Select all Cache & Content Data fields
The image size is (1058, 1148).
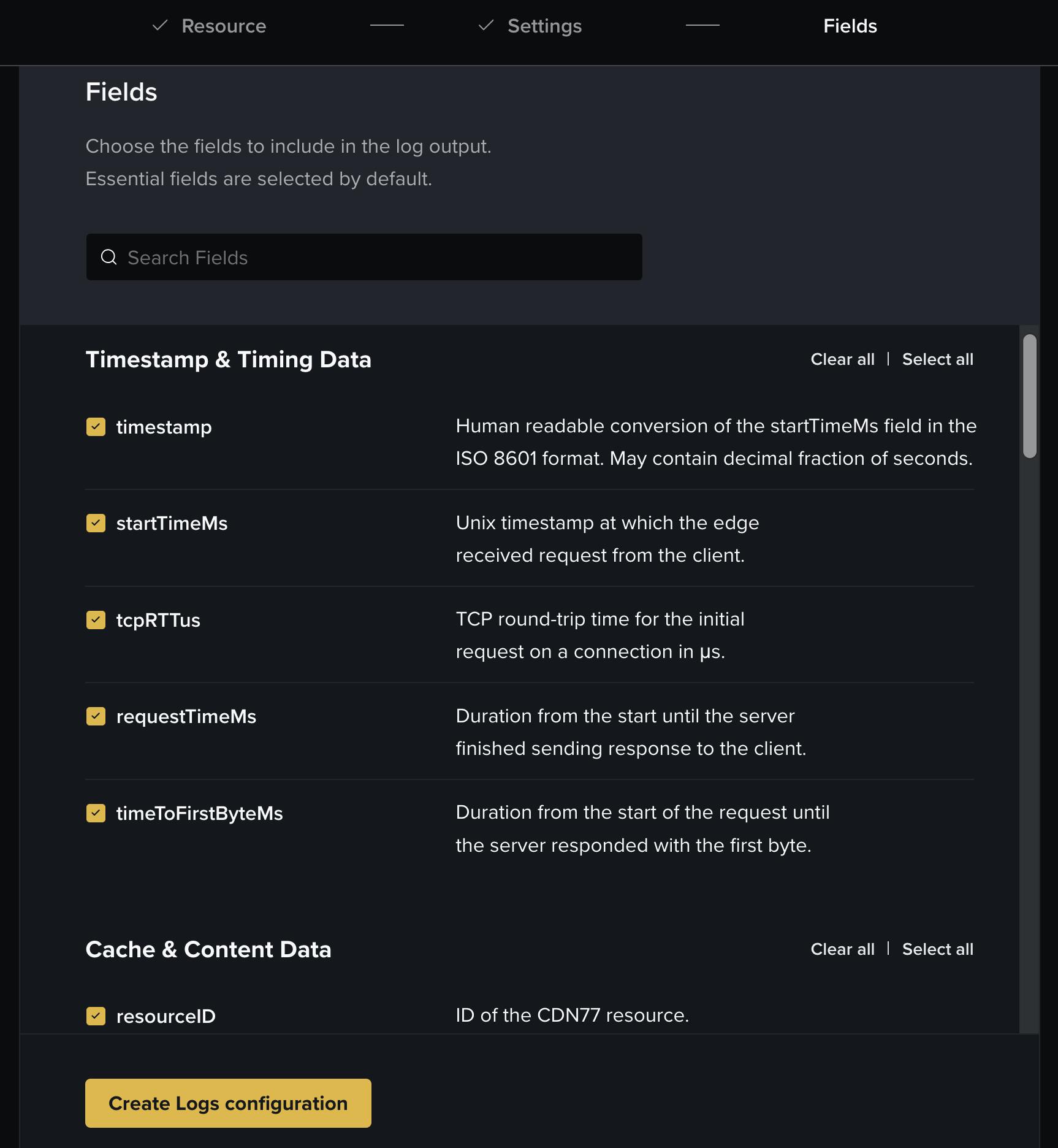click(x=937, y=949)
